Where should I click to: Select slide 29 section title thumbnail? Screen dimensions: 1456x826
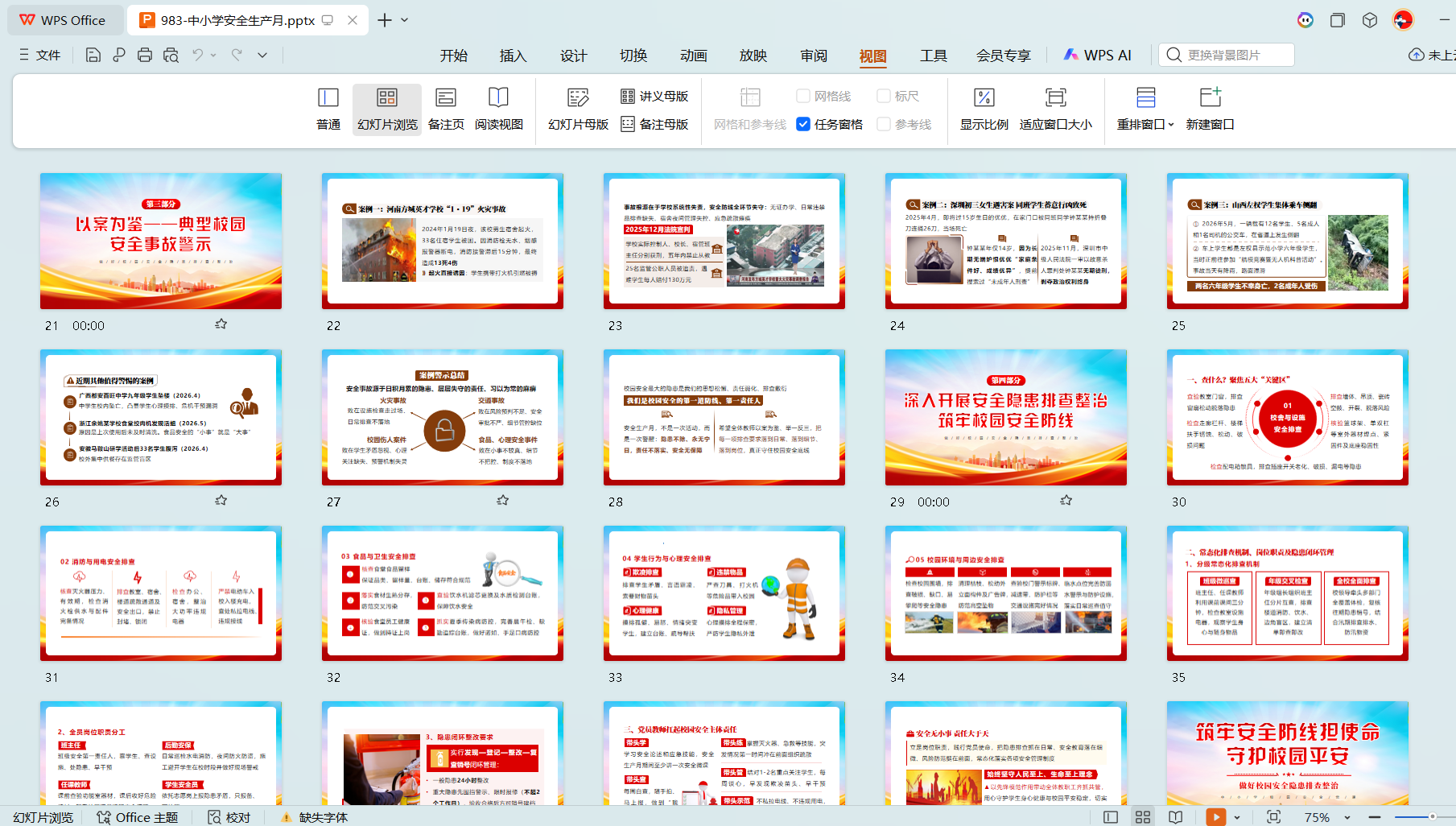1006,417
